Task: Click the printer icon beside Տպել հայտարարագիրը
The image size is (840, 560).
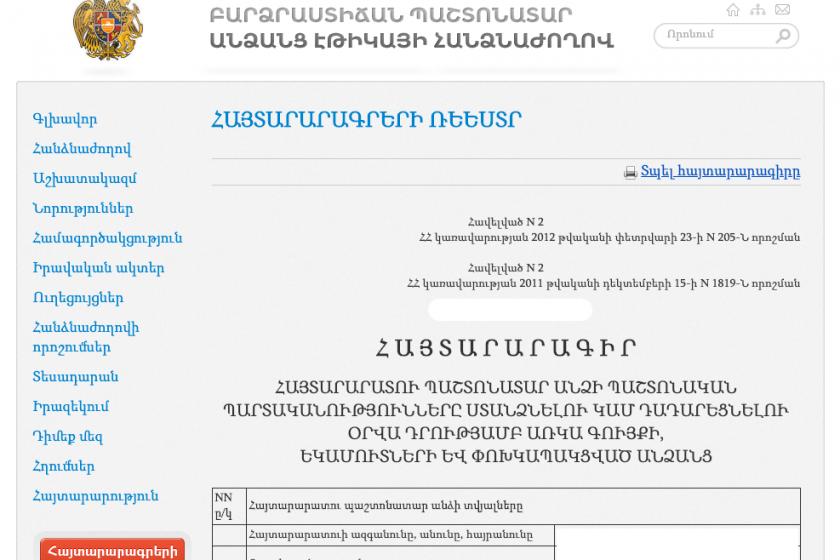Action: coord(631,173)
